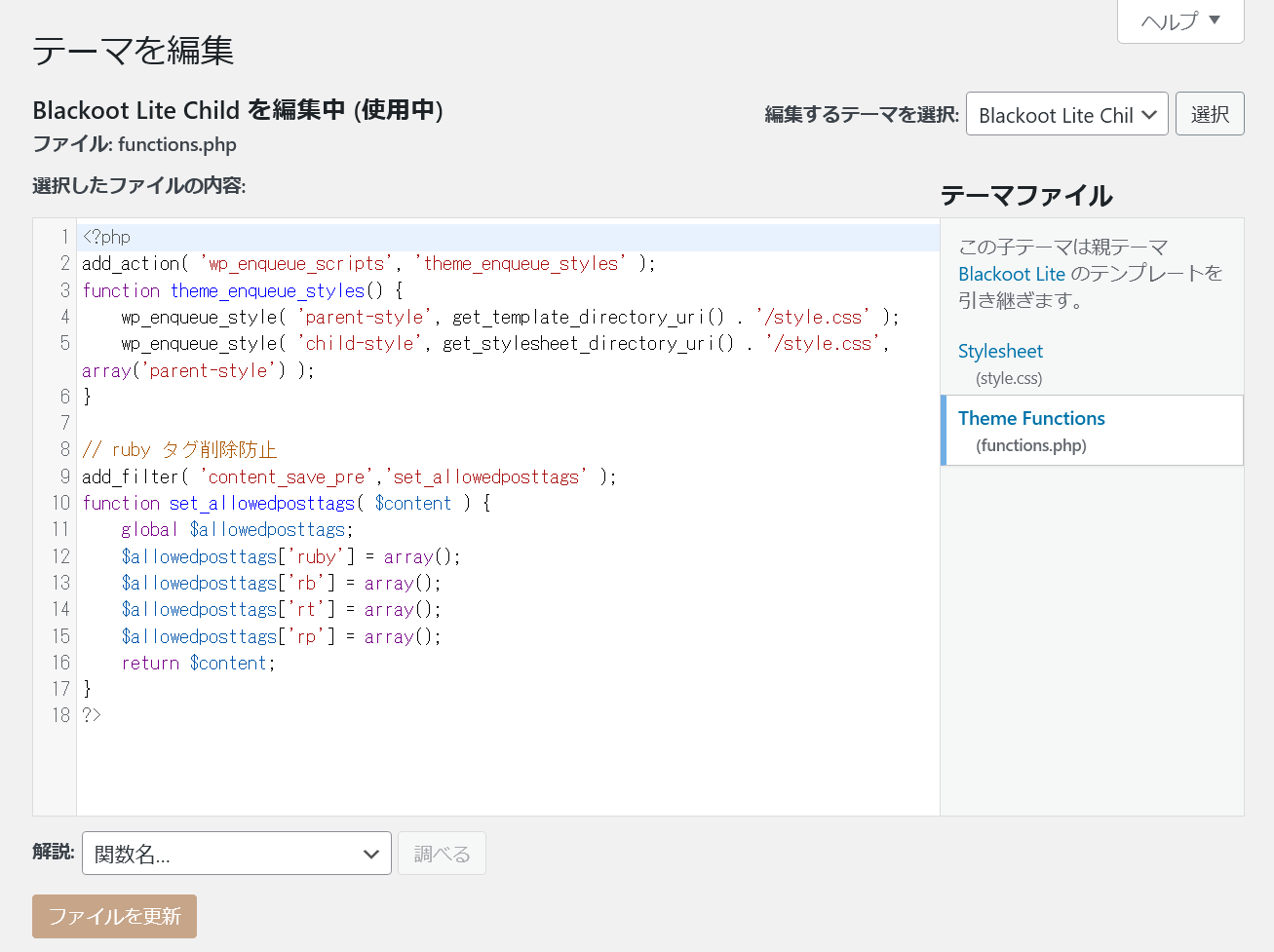The height and width of the screenshot is (952, 1274).
Task: Place cursor on line 1 <?php
Action: click(106, 237)
